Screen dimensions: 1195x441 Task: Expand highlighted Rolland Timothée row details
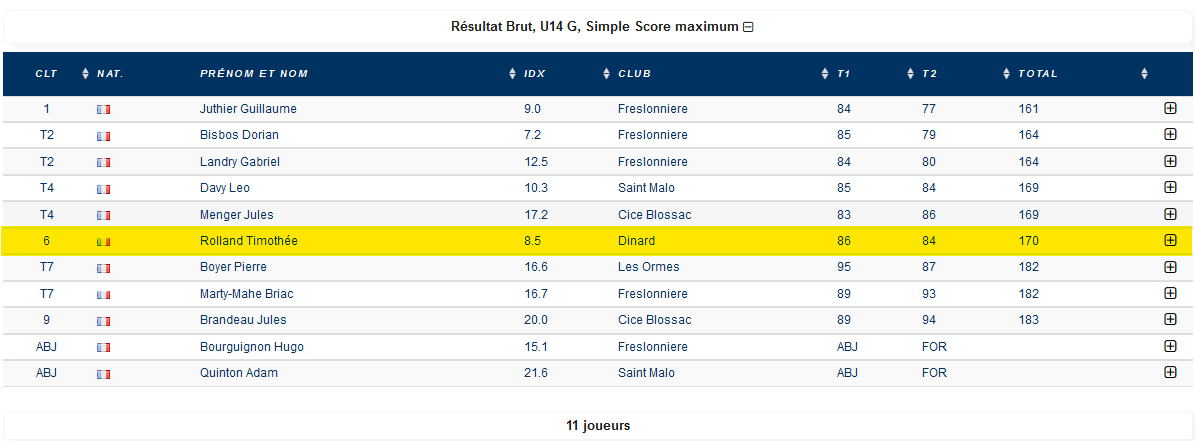(1170, 241)
